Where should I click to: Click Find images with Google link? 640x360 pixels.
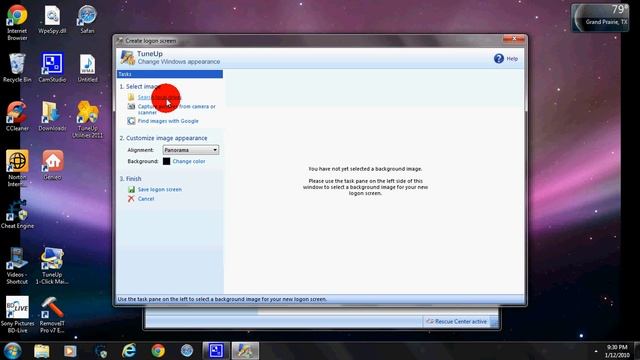coord(168,121)
